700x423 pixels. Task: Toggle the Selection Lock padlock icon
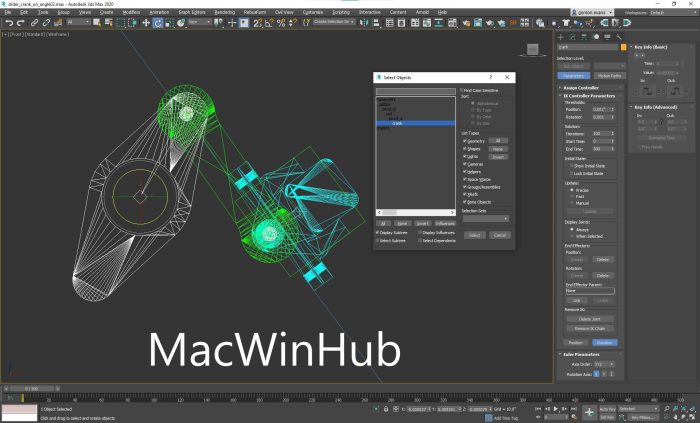click(386, 409)
